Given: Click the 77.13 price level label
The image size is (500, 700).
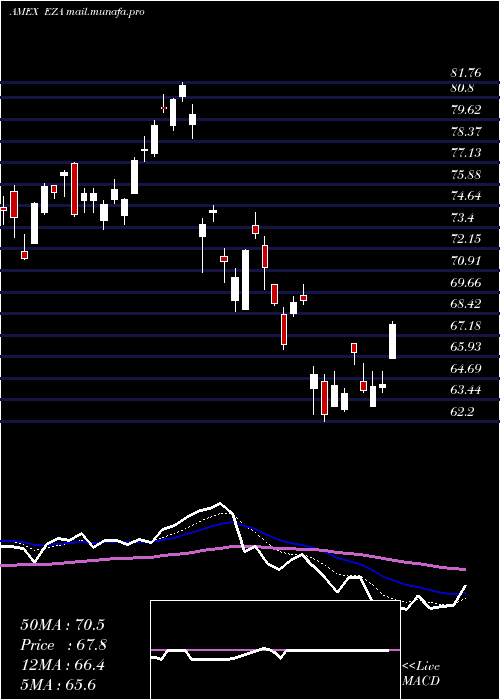Looking at the screenshot, I should [x=466, y=153].
